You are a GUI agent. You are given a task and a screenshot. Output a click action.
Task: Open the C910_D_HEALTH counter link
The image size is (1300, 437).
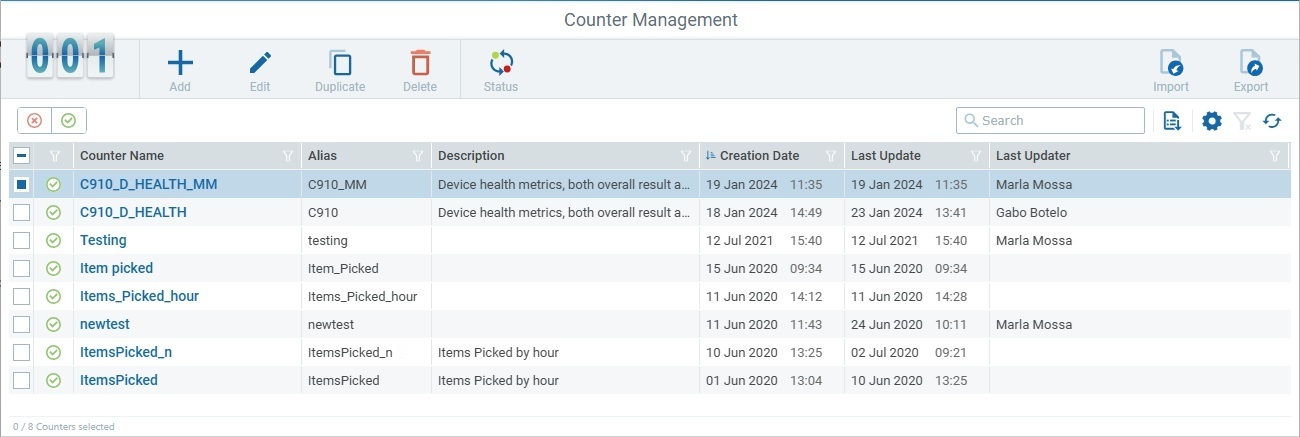tap(133, 212)
